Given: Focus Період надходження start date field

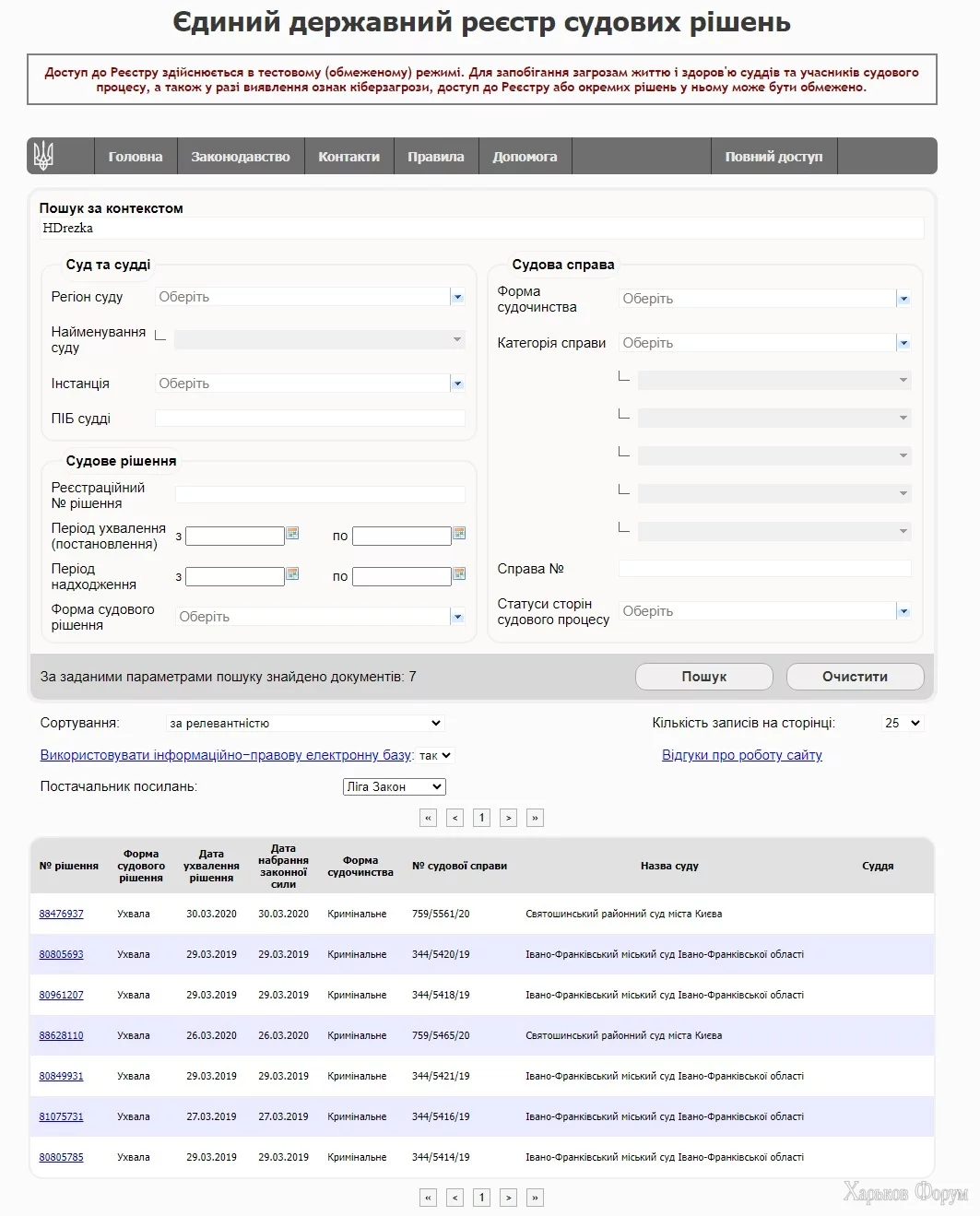Looking at the screenshot, I should tap(235, 576).
